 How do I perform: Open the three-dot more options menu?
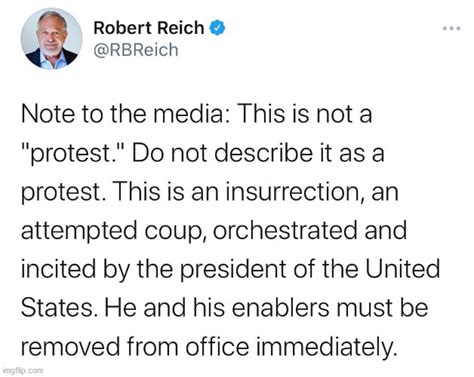(452, 28)
